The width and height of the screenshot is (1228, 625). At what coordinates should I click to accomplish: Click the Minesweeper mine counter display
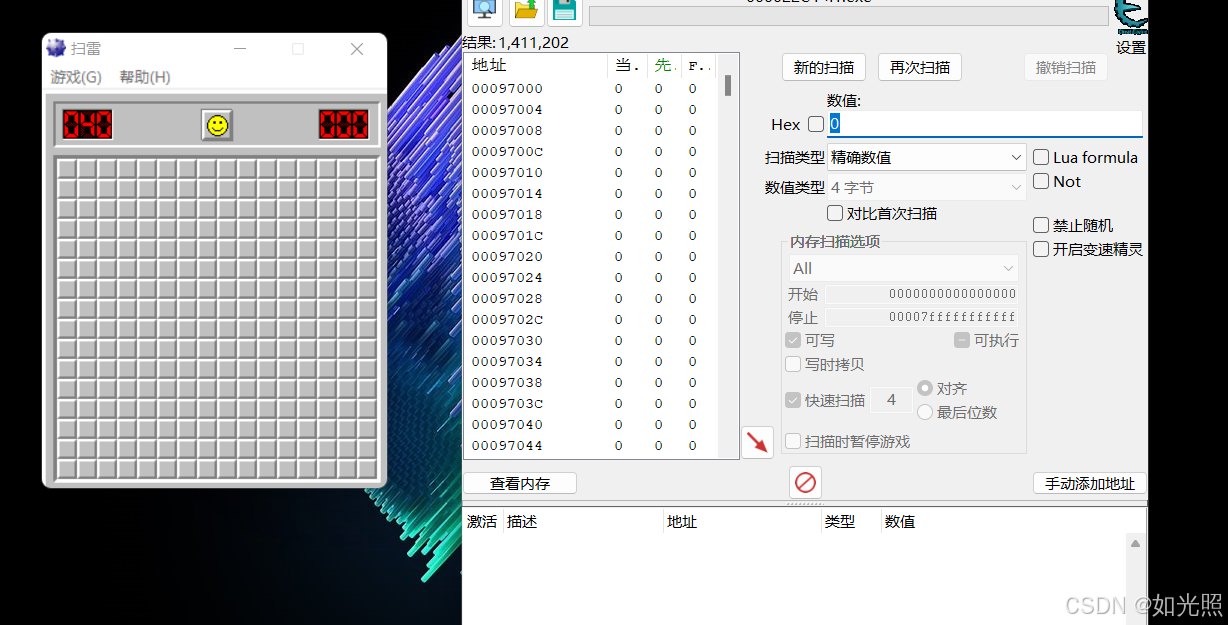pyautogui.click(x=88, y=125)
